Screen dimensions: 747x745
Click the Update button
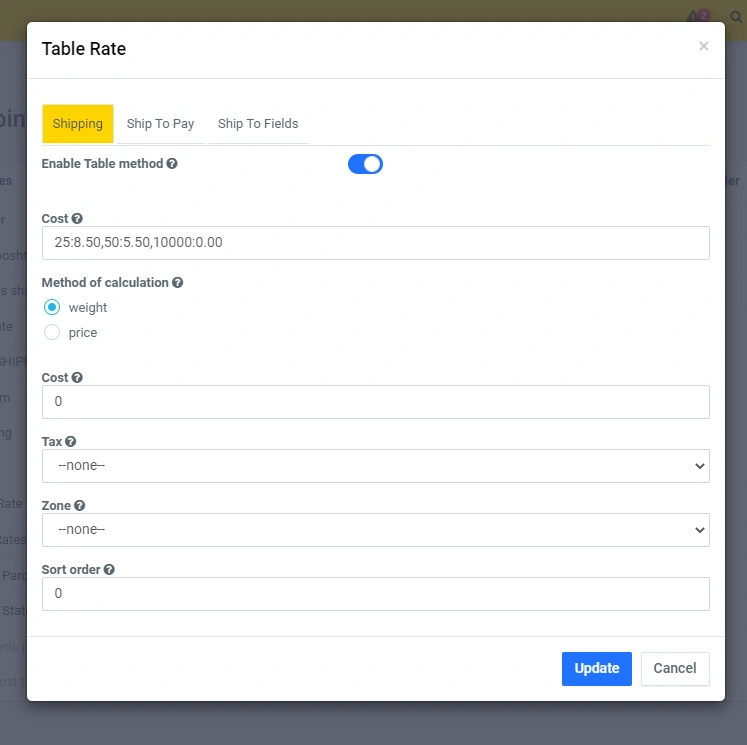(596, 669)
